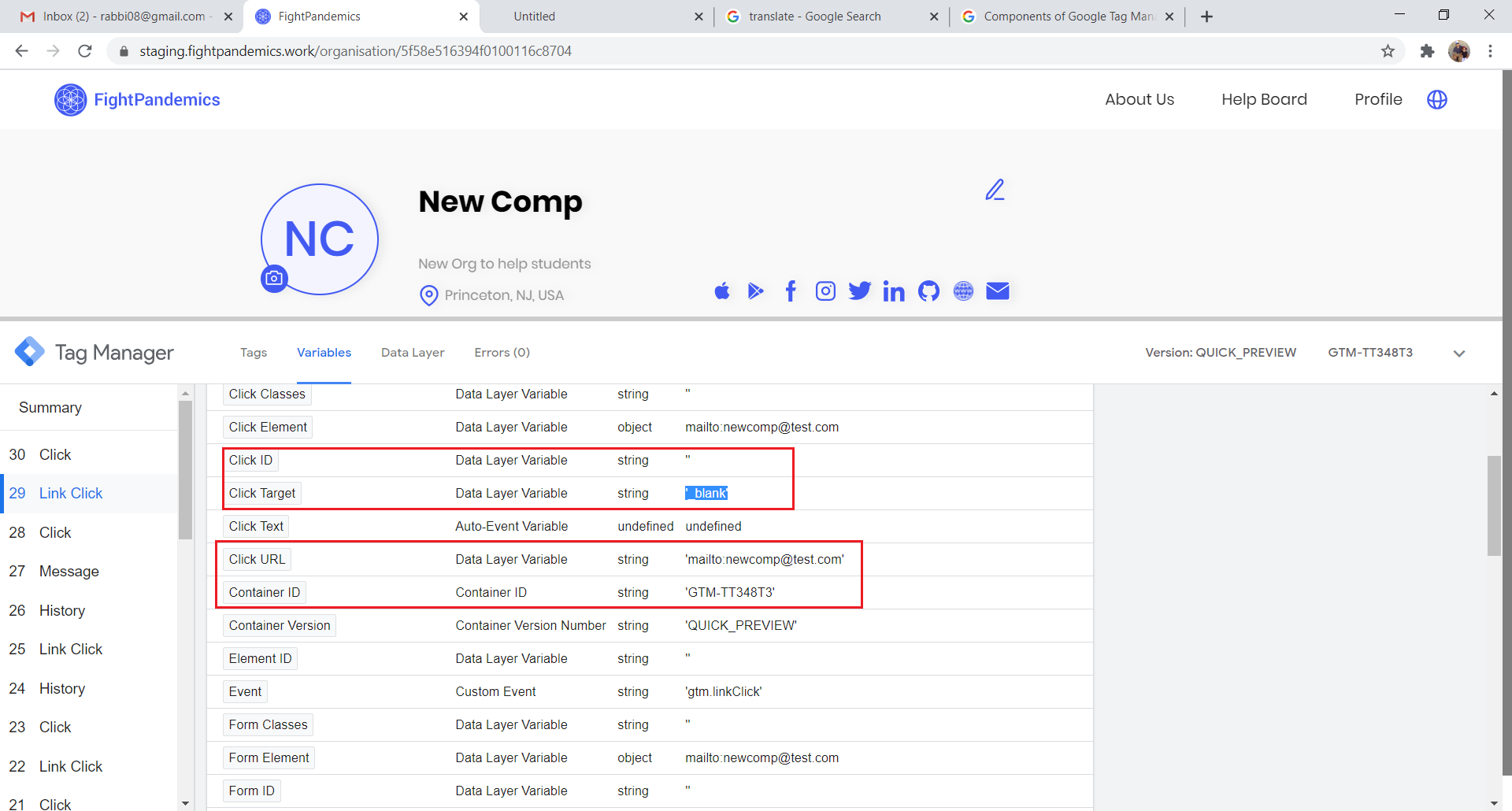The width and height of the screenshot is (1512, 811).
Task: Close the Untitled browser tab
Action: tap(699, 17)
